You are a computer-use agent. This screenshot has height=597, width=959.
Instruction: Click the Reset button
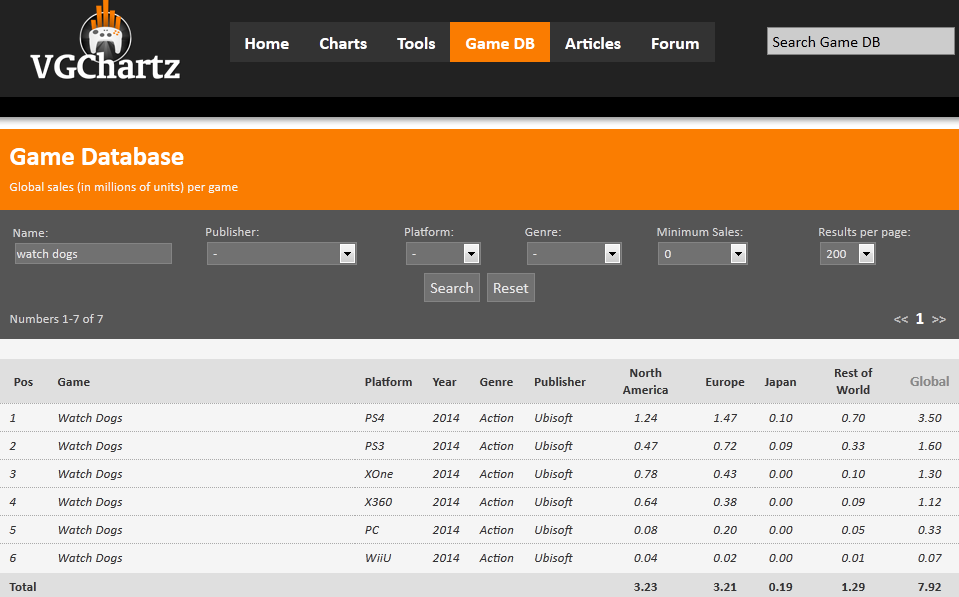(510, 288)
